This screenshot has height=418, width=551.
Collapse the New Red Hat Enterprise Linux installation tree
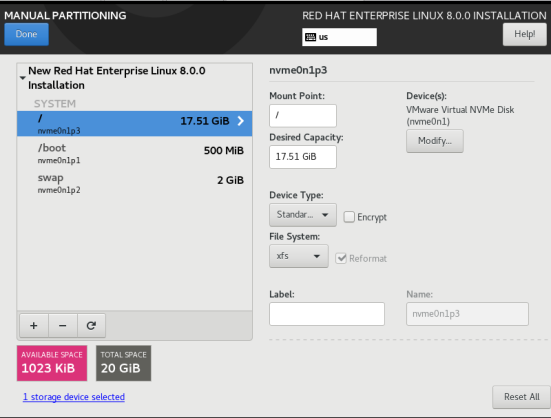point(22,78)
